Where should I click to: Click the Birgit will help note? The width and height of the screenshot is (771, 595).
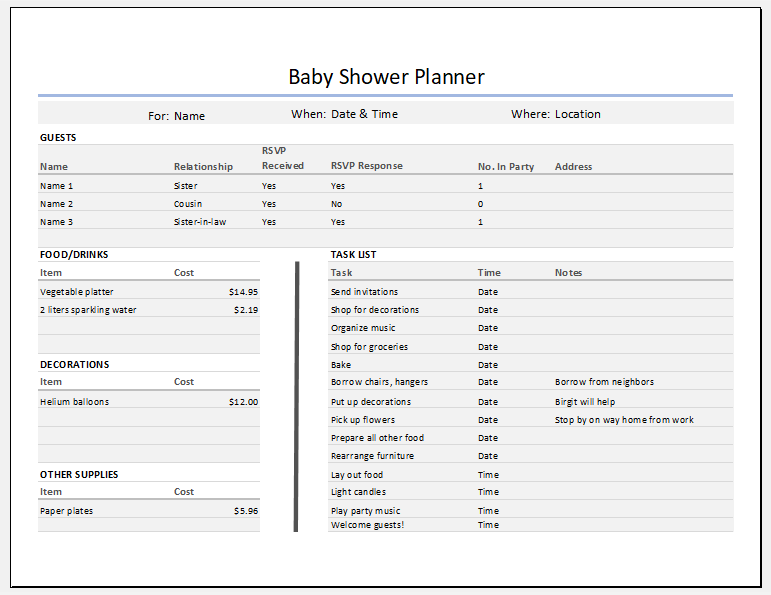(x=585, y=402)
